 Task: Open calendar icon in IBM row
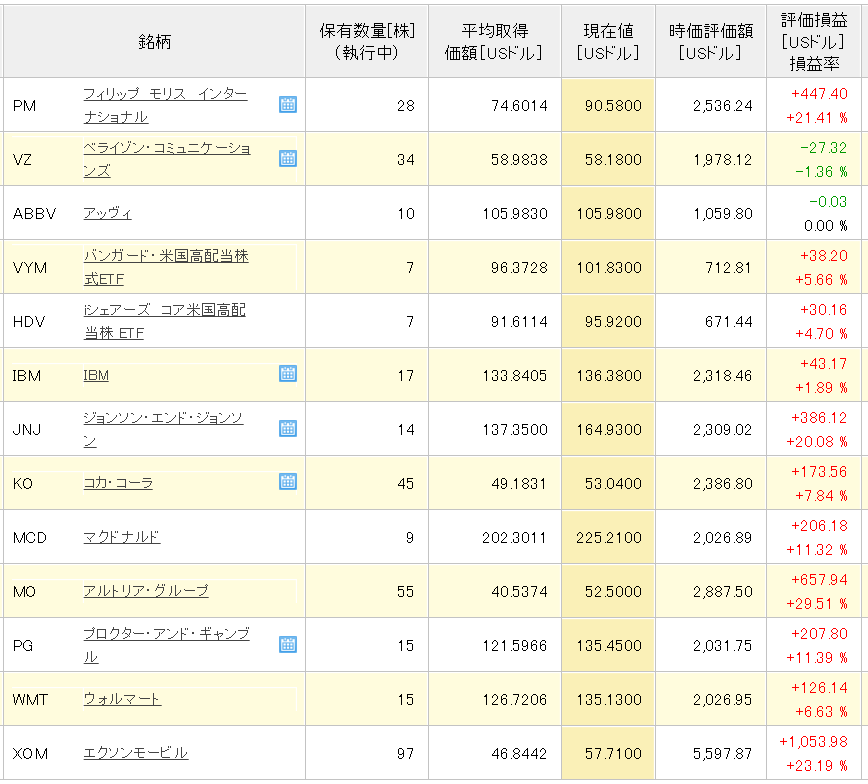pos(288,374)
